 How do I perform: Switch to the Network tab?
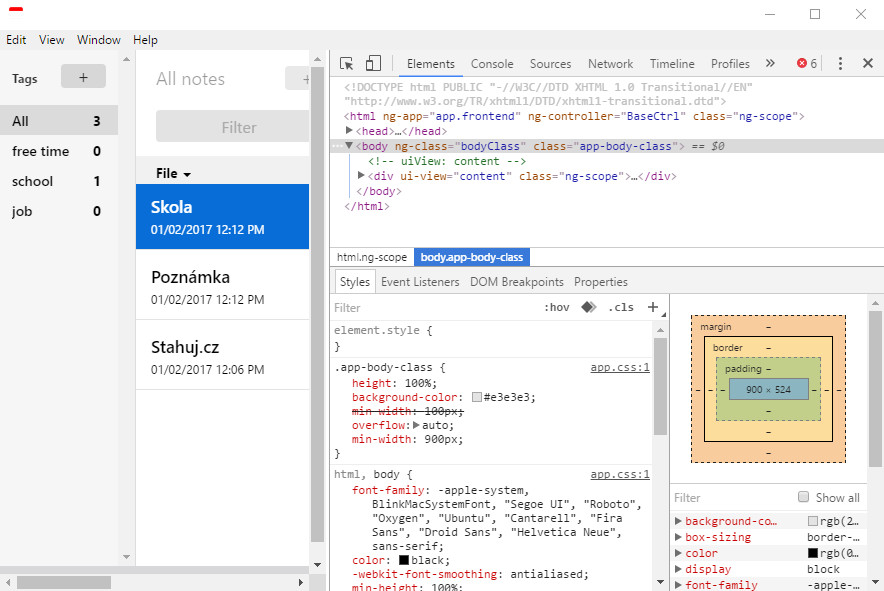click(611, 64)
